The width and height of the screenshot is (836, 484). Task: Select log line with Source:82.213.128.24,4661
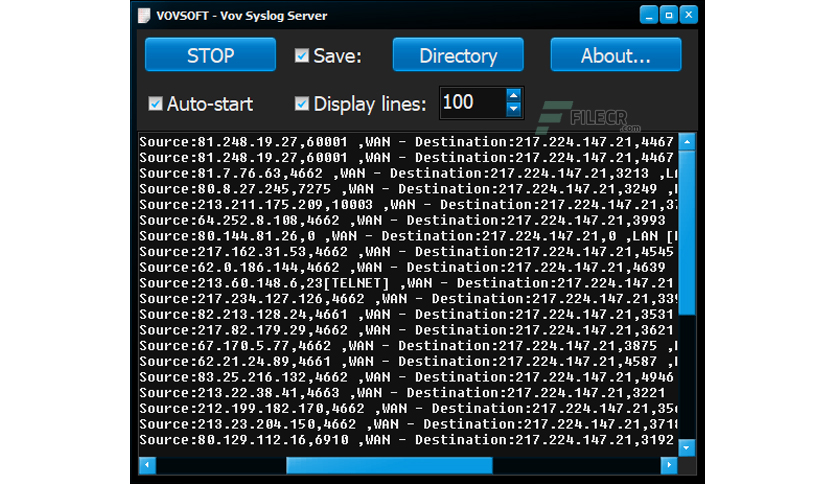[x=408, y=314]
